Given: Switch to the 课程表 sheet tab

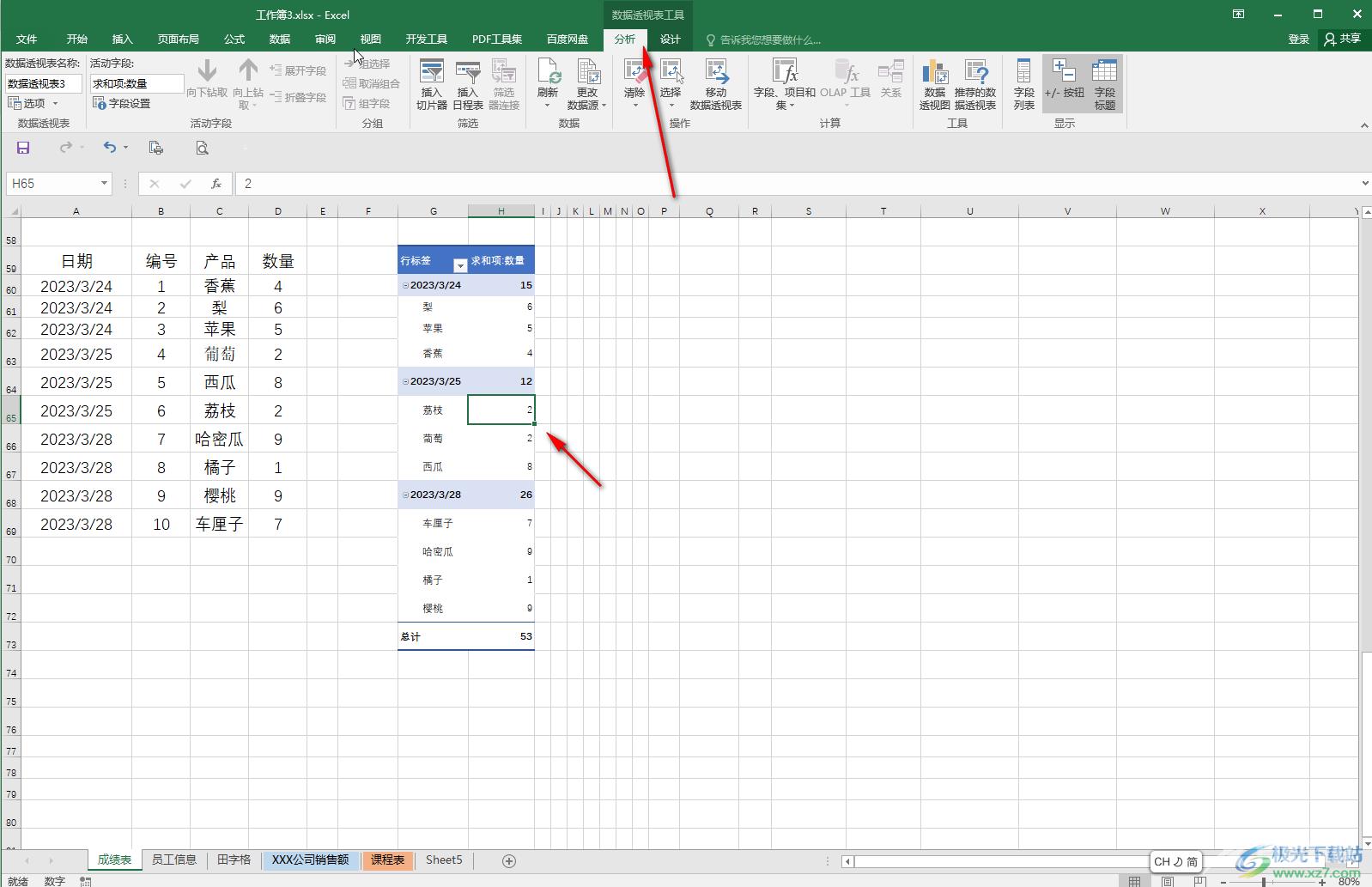Looking at the screenshot, I should click(387, 860).
